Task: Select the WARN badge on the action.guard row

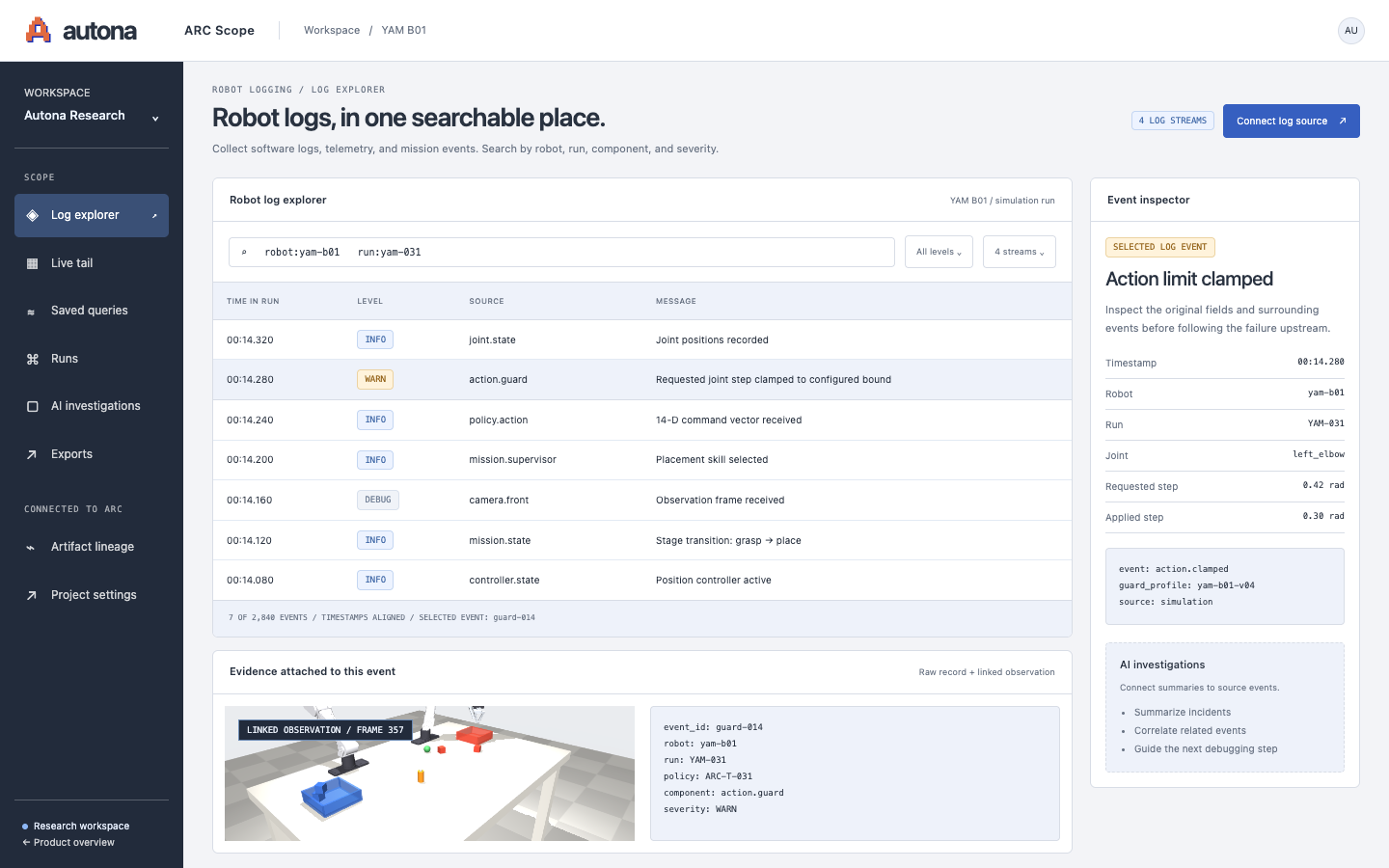Action: [x=375, y=380]
